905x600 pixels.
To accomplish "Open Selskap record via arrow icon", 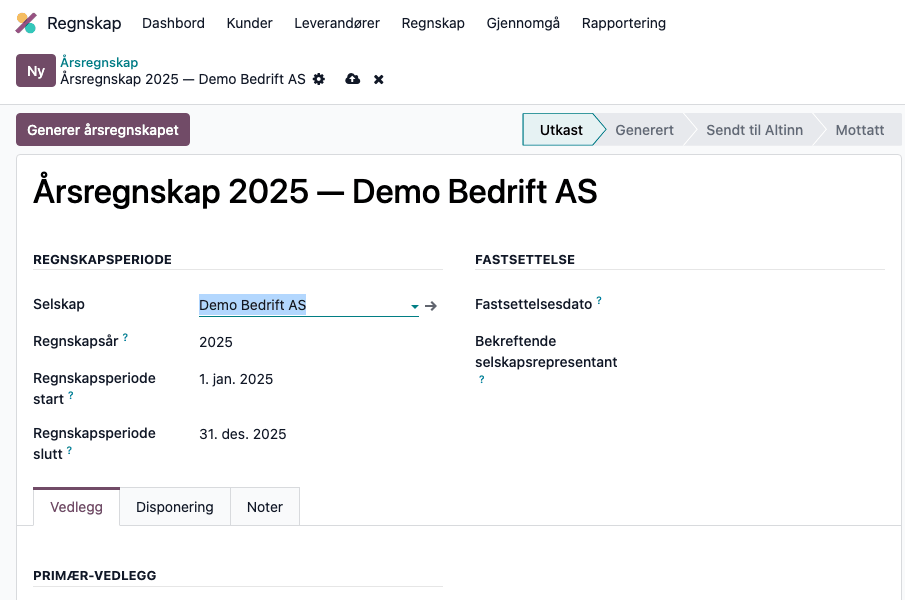I will click(x=431, y=306).
